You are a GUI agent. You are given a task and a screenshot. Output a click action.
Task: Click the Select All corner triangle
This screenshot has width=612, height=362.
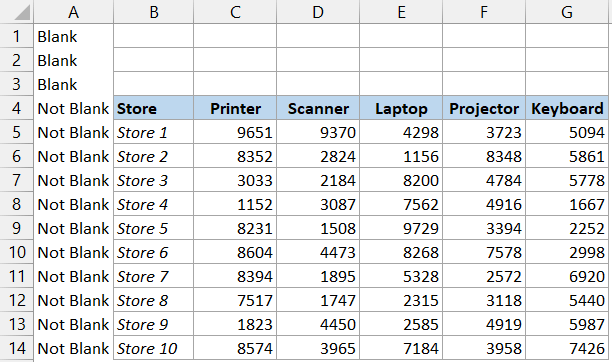[x=22, y=12]
